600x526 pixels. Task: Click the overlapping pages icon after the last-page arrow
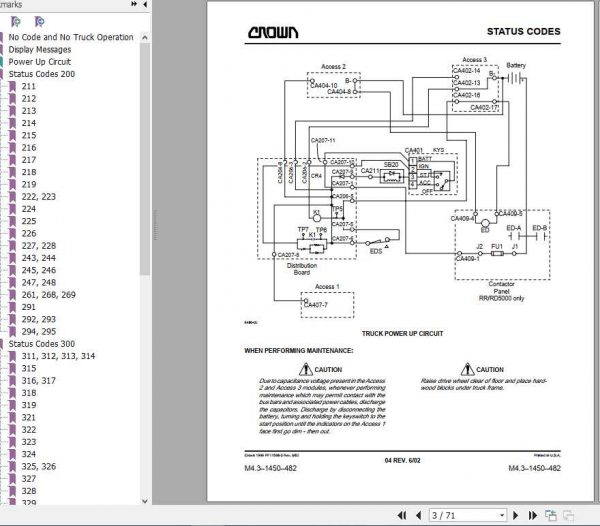(551, 515)
